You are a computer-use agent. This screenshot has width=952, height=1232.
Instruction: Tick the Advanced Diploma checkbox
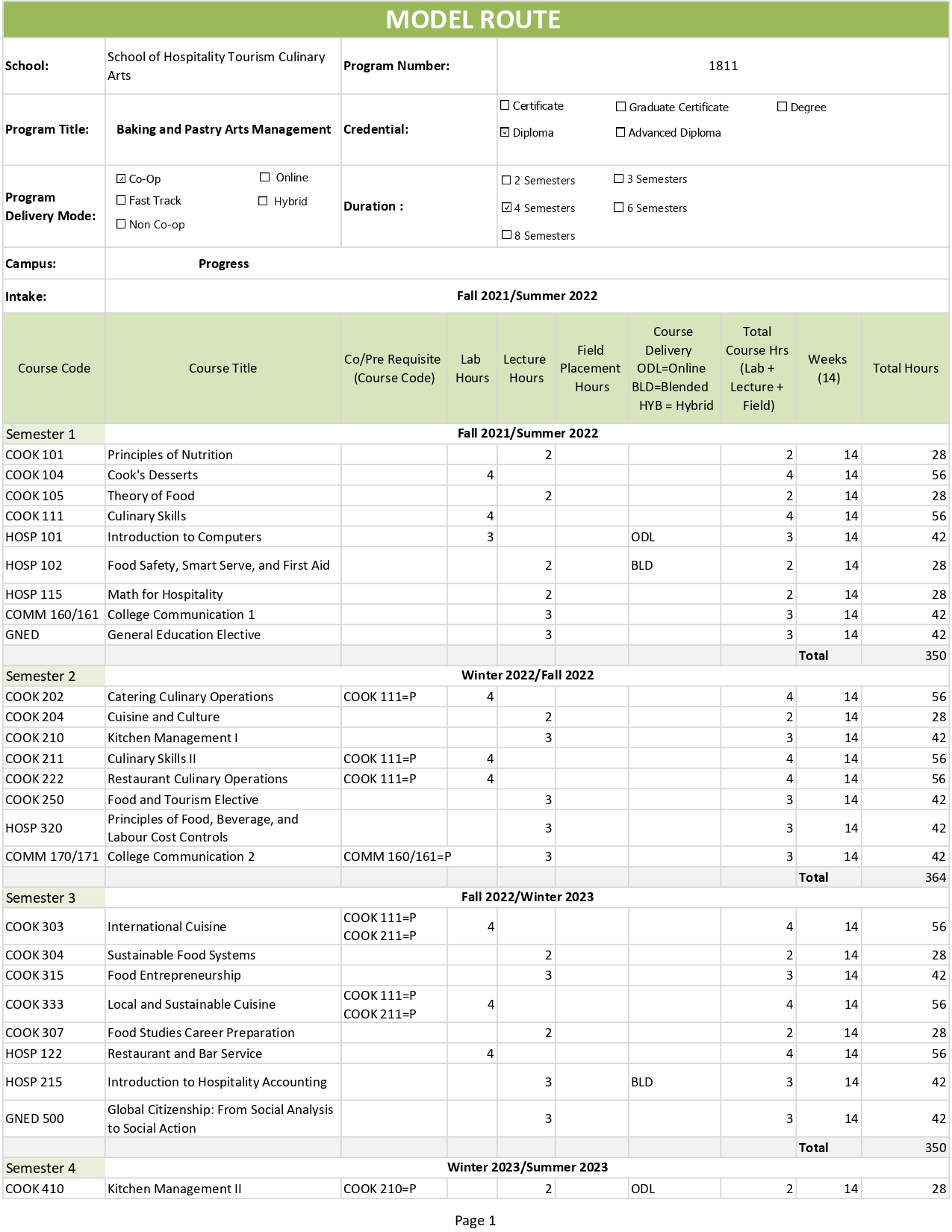pyautogui.click(x=620, y=133)
